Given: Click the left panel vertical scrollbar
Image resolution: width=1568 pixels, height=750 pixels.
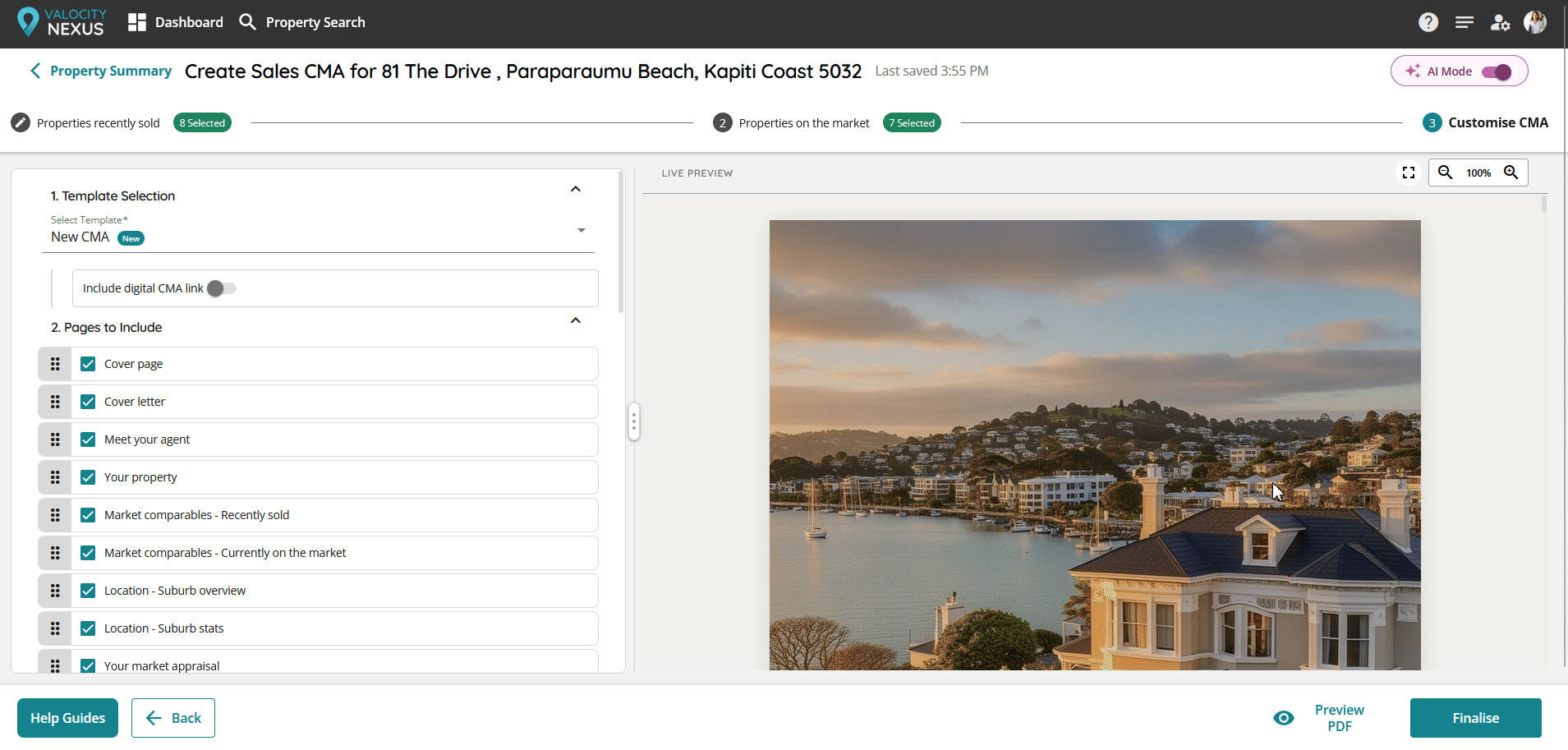Looking at the screenshot, I should coord(621,242).
